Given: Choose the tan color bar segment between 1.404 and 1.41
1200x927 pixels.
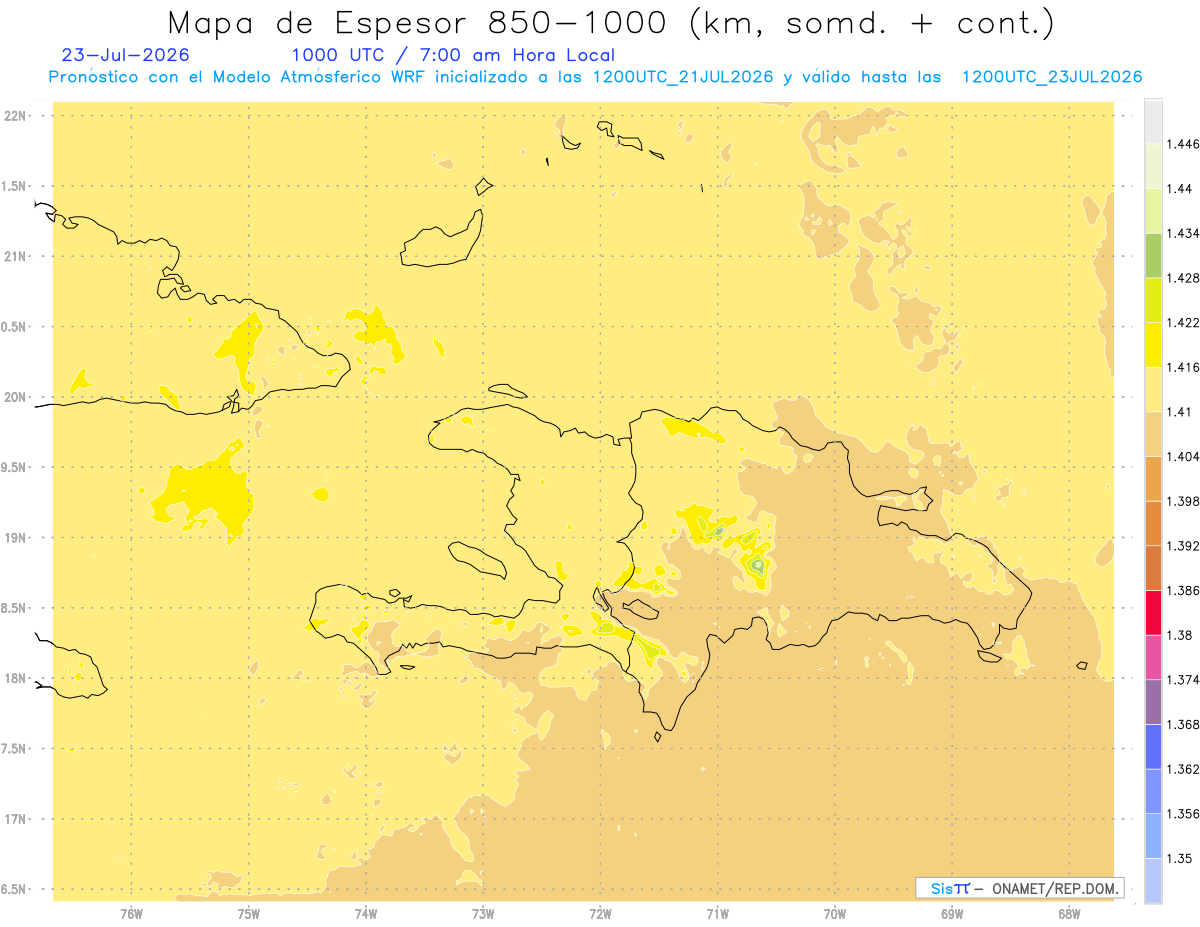Looking at the screenshot, I should (1153, 434).
